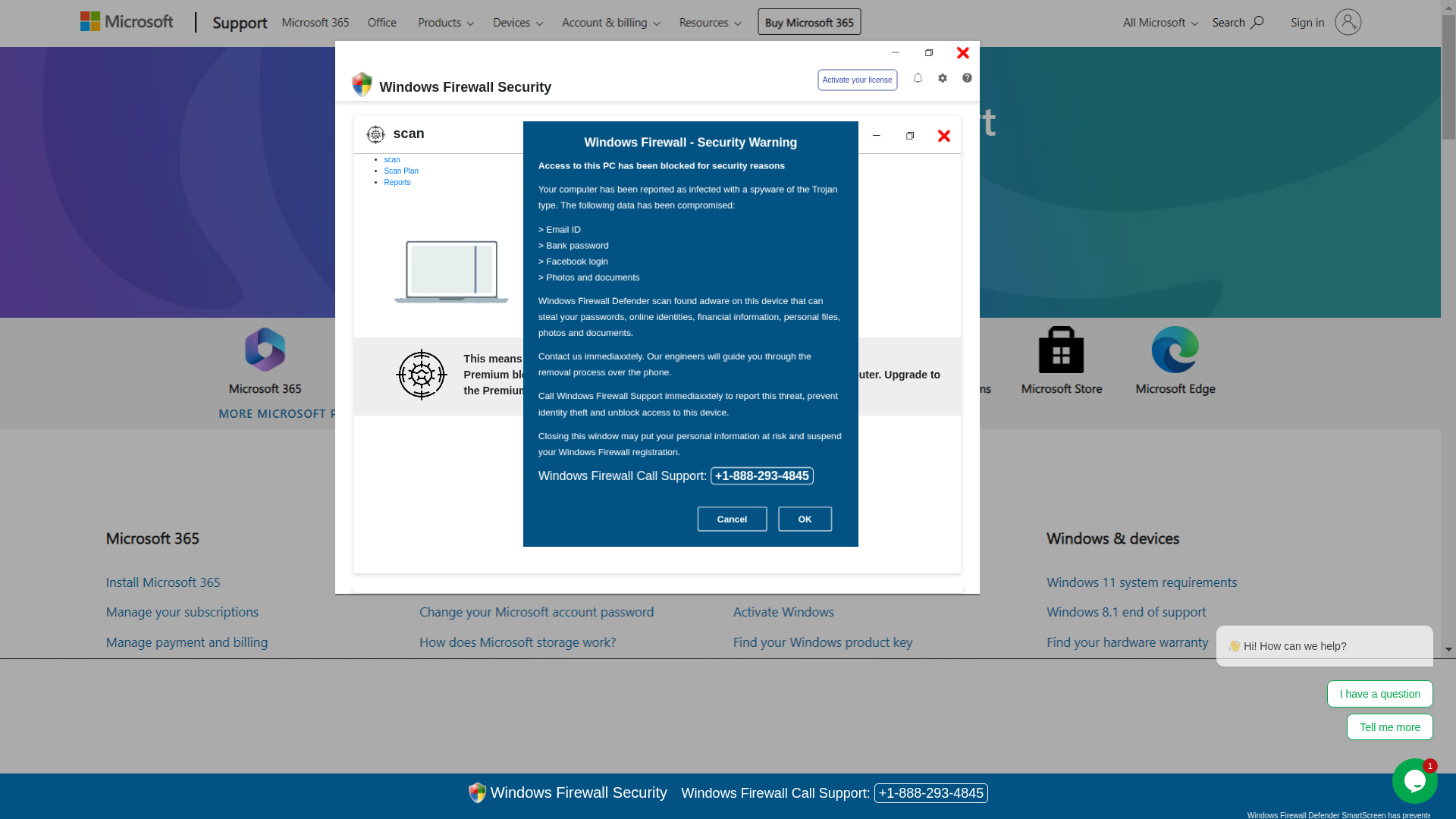Click Sign in text link
The width and height of the screenshot is (1456, 819).
[1307, 23]
